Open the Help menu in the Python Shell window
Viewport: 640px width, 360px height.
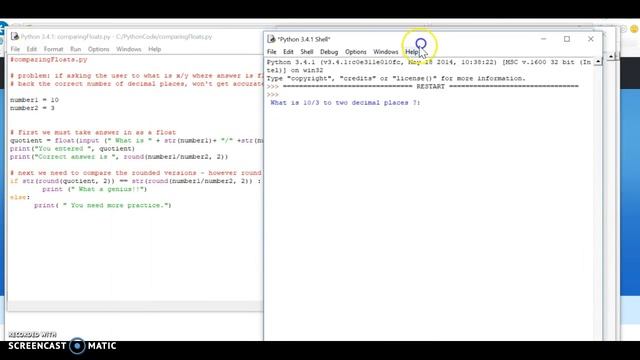411,52
